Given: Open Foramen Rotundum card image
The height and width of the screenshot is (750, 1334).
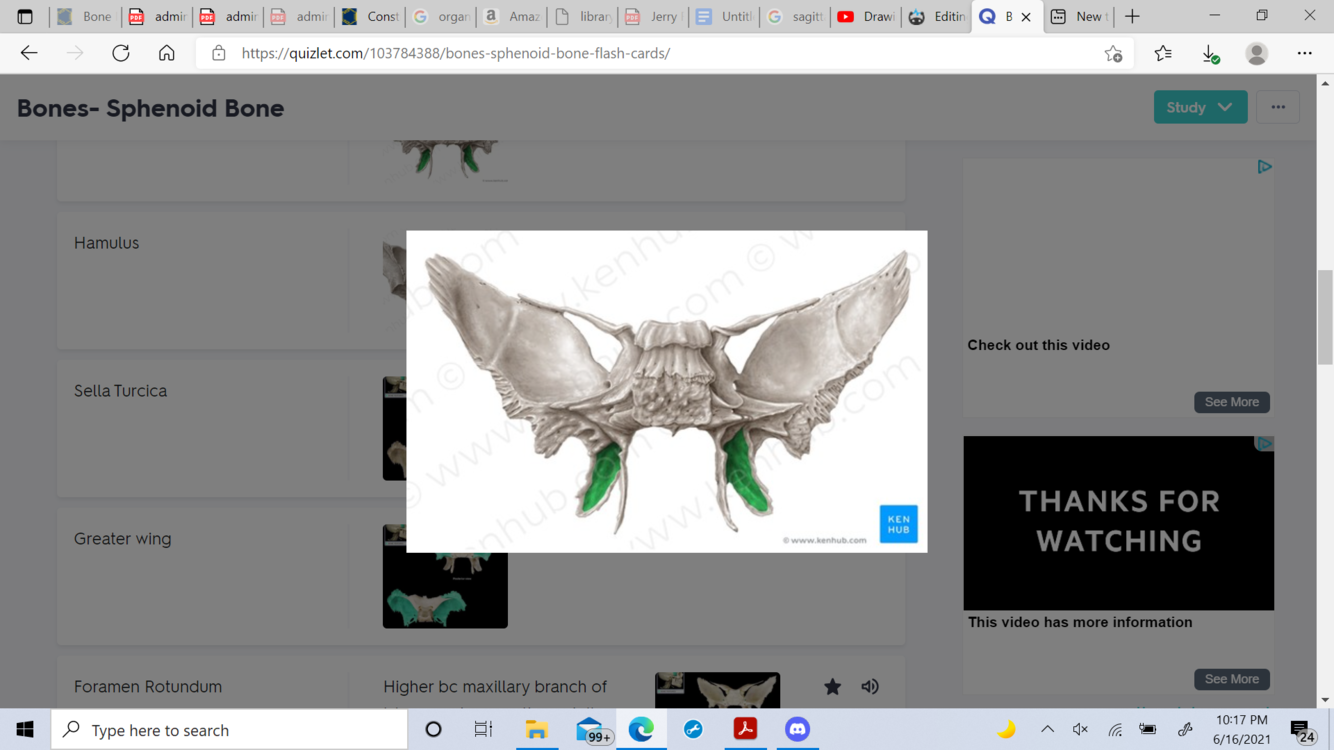Looking at the screenshot, I should pos(717,690).
